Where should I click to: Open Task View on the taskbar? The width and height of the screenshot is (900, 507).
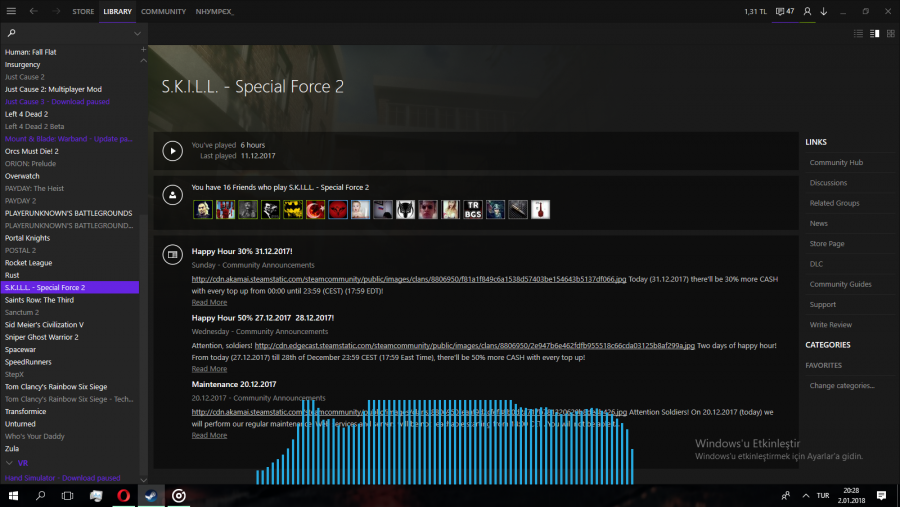pyautogui.click(x=67, y=496)
